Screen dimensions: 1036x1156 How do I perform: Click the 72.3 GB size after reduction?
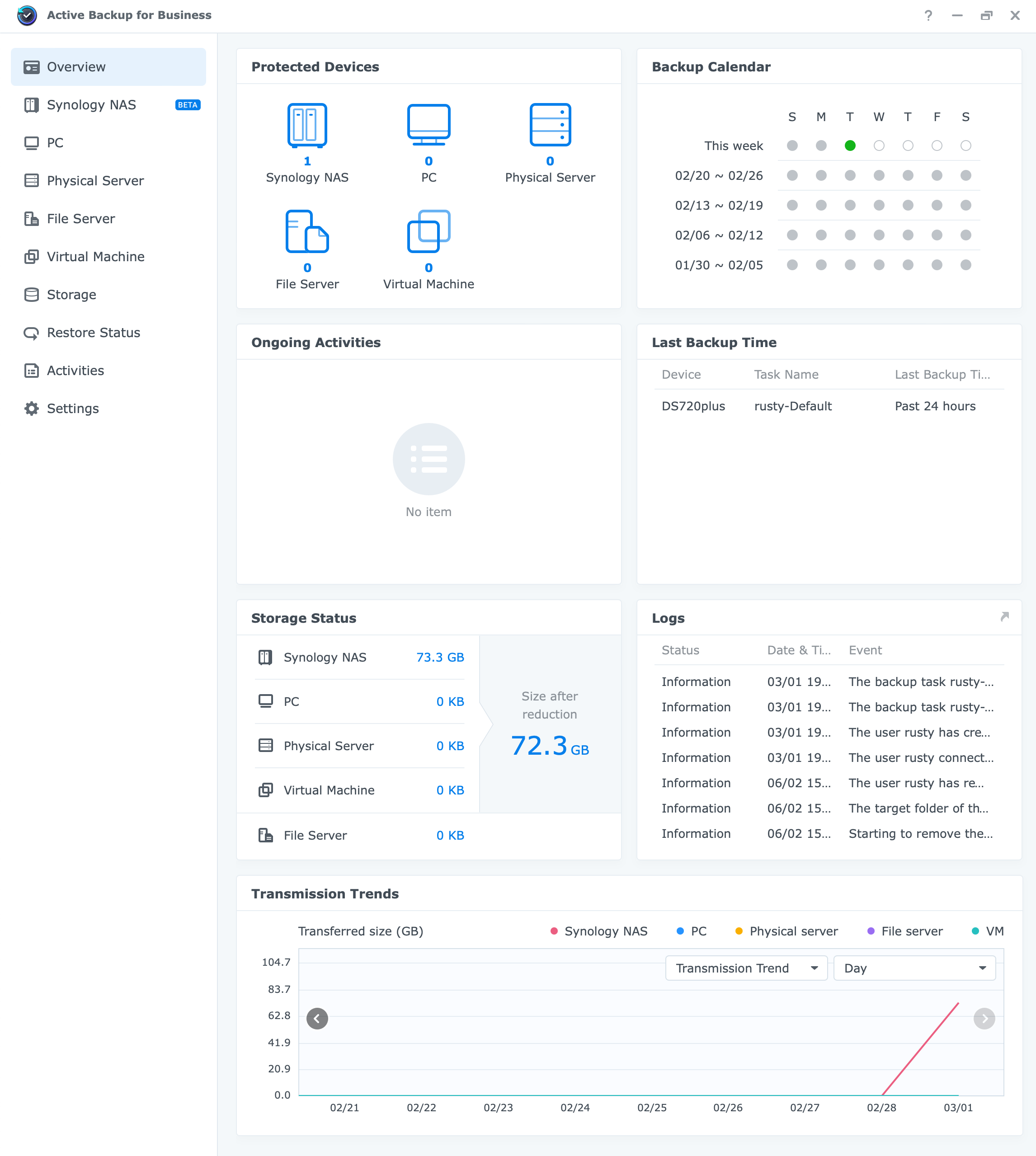click(549, 746)
